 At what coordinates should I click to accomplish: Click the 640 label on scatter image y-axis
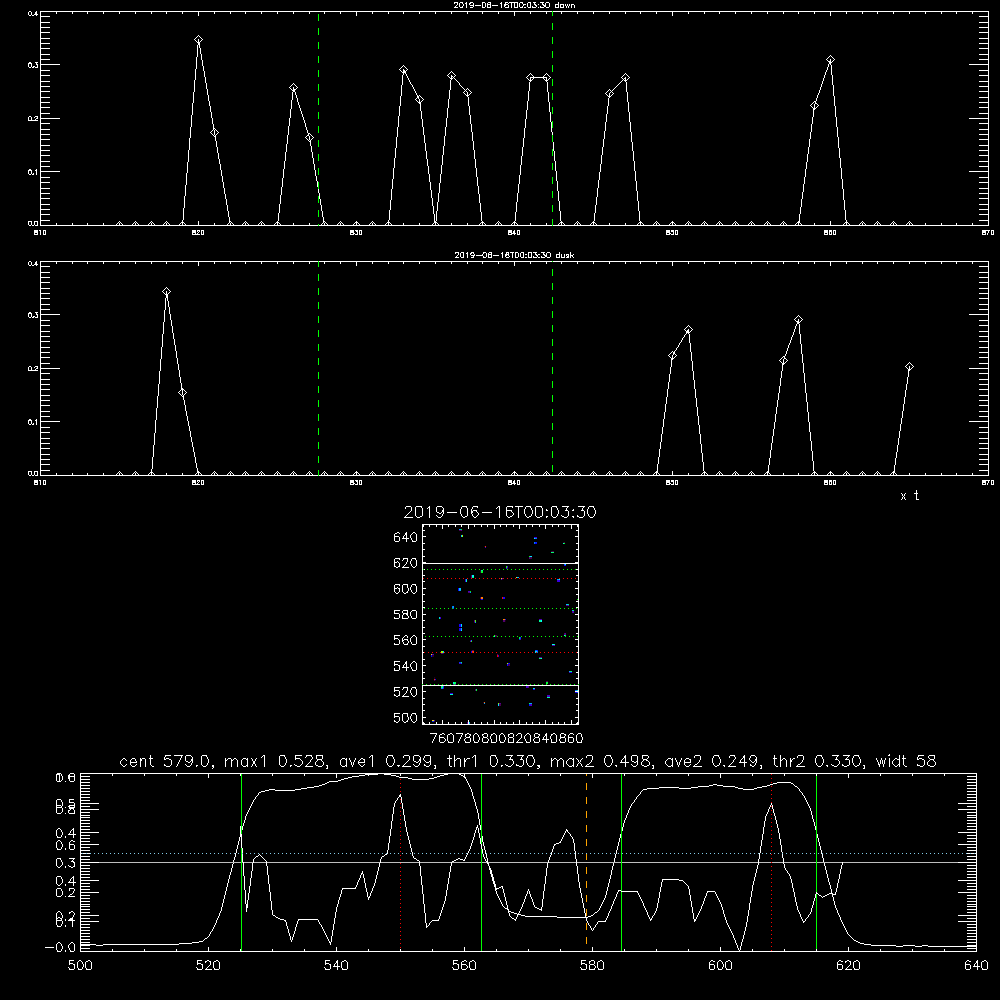406,538
